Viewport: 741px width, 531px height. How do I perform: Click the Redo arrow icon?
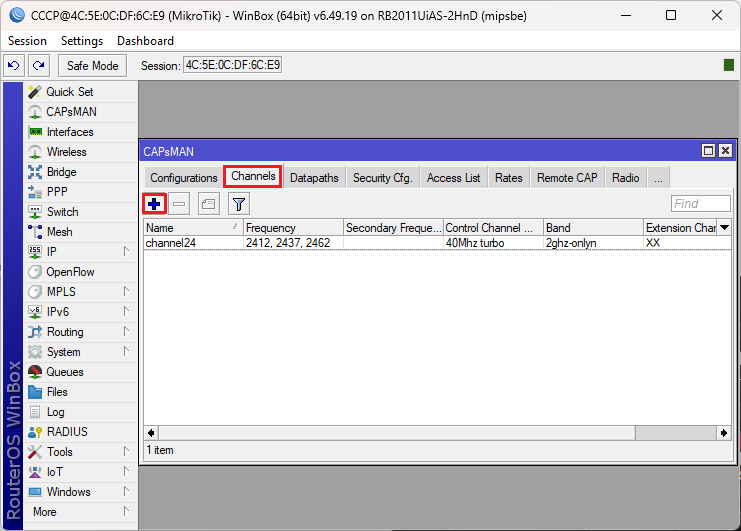[x=39, y=65]
